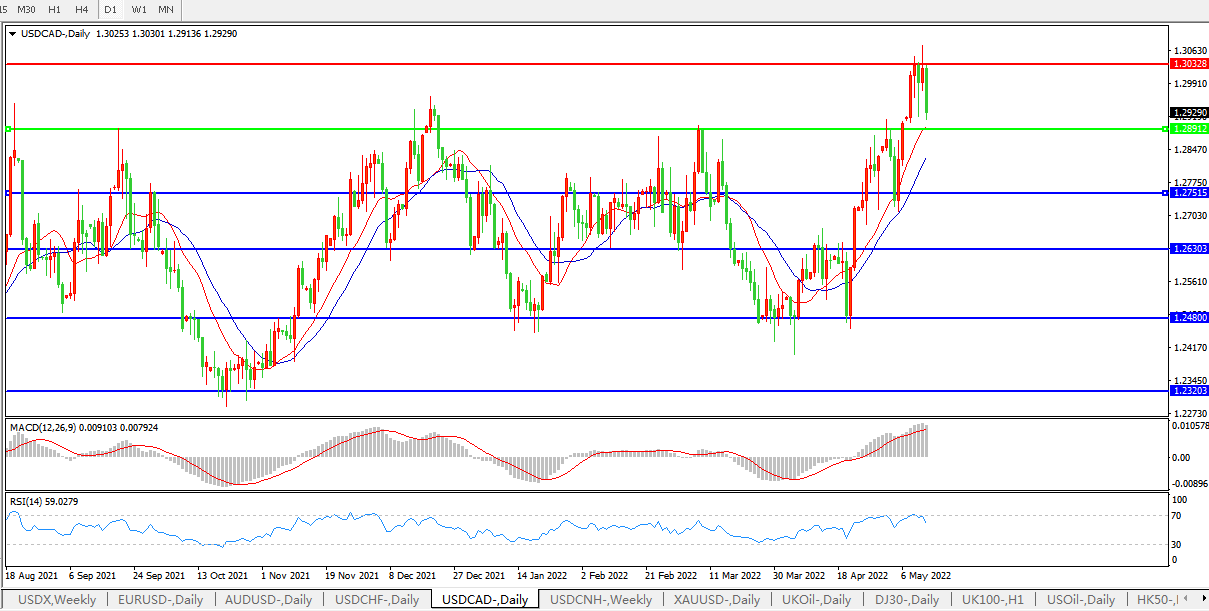
Task: Show the USDCNH-,Weekly chart
Action: coord(601,600)
